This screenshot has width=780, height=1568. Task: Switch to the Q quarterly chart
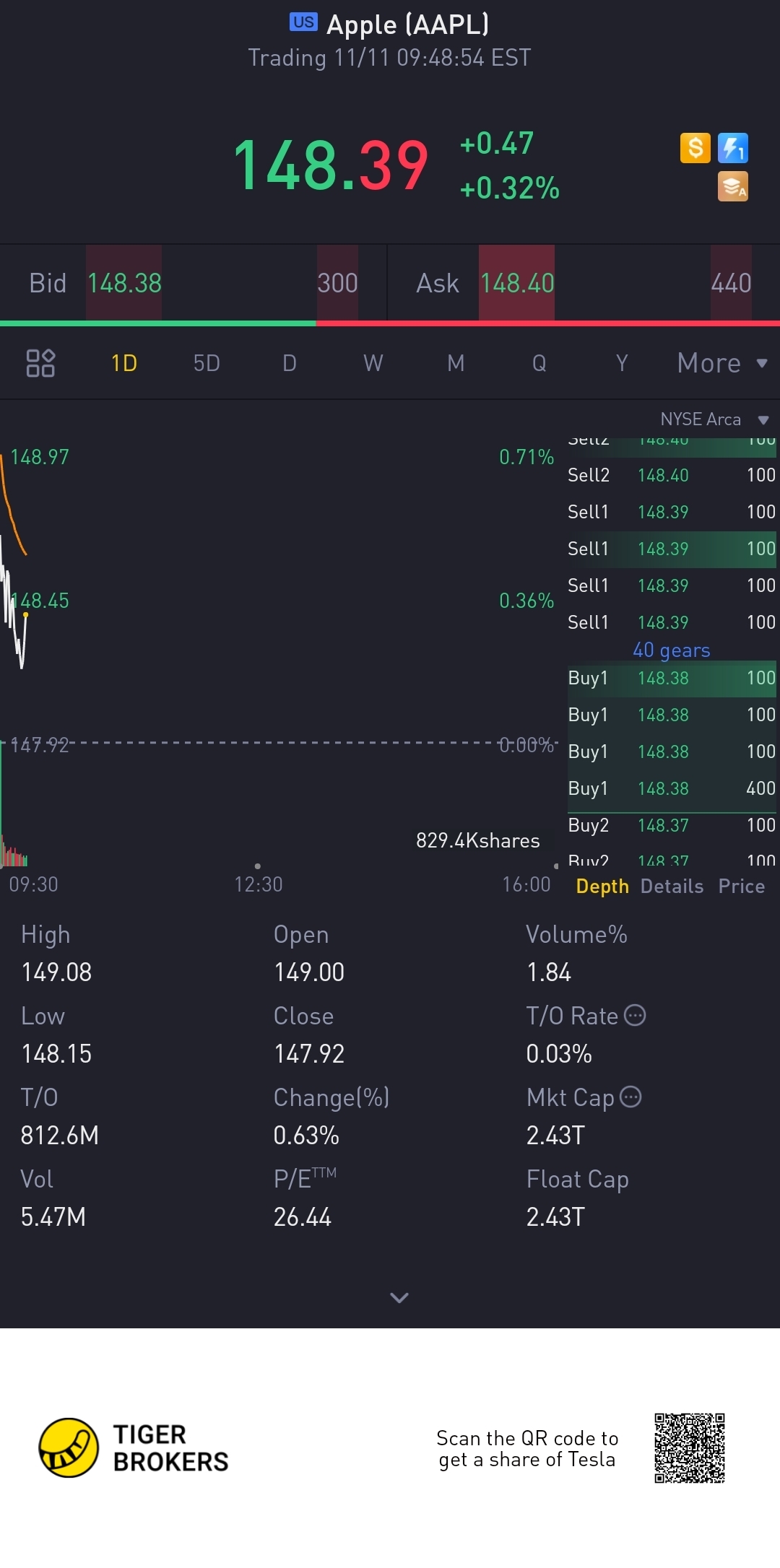[539, 363]
